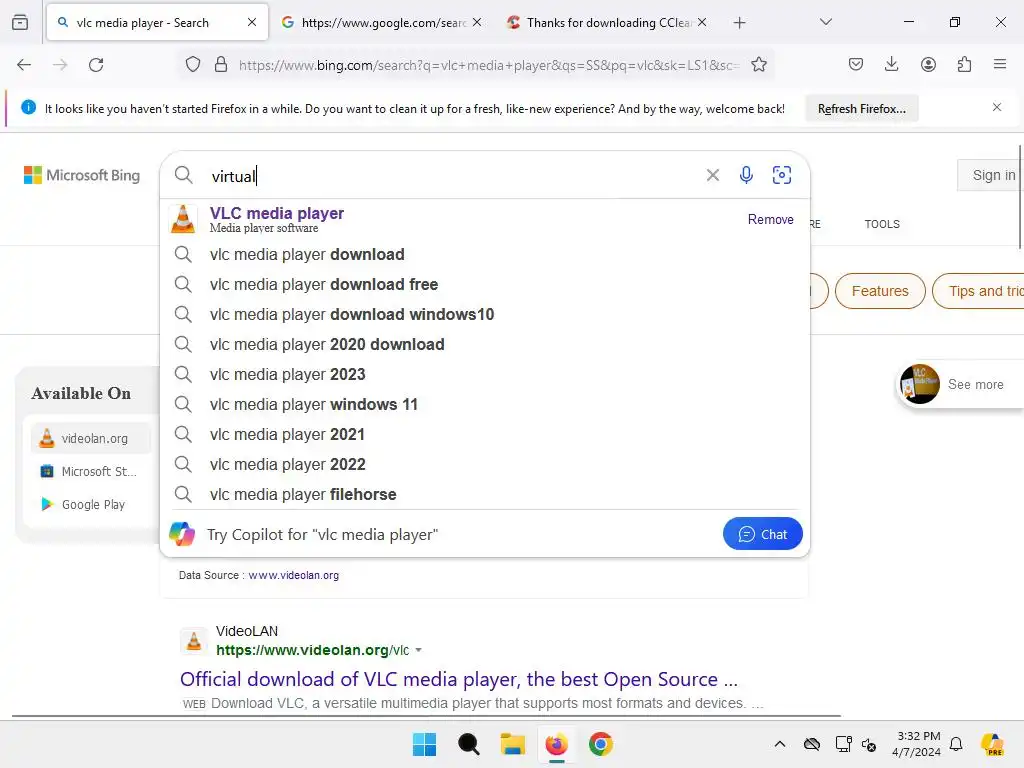
Task: Open Google Play under Available On
Action: 90,504
